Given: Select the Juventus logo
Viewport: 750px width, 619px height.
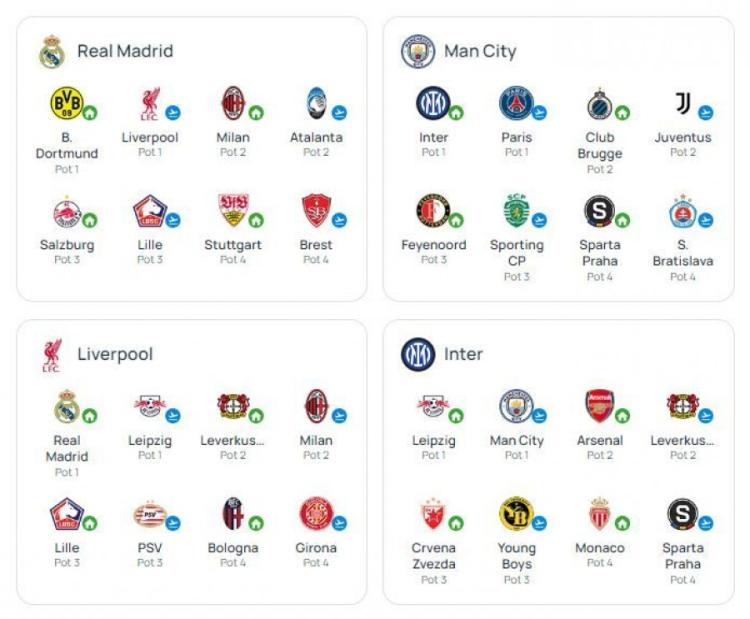Looking at the screenshot, I should click(683, 102).
